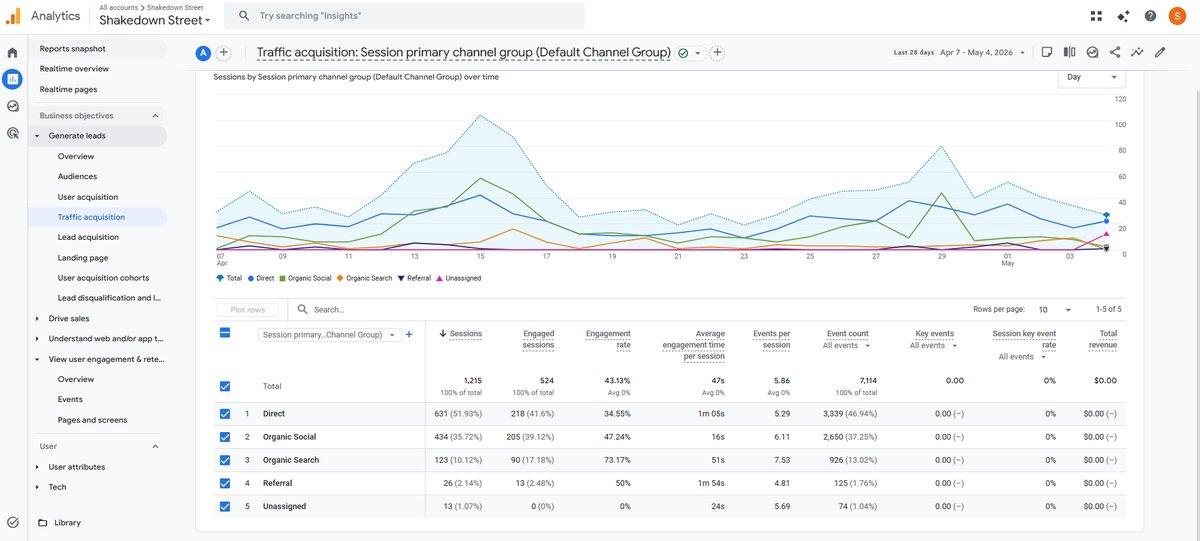Add a new comparison with plus icon
Image resolution: width=1200 pixels, height=541 pixels.
tap(224, 53)
